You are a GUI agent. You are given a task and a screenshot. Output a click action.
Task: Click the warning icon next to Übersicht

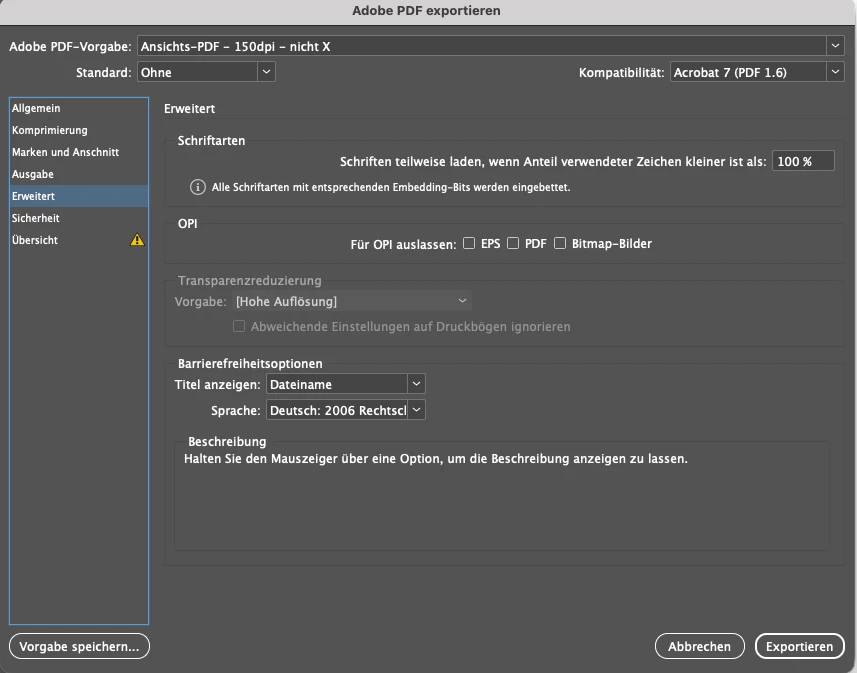click(137, 239)
